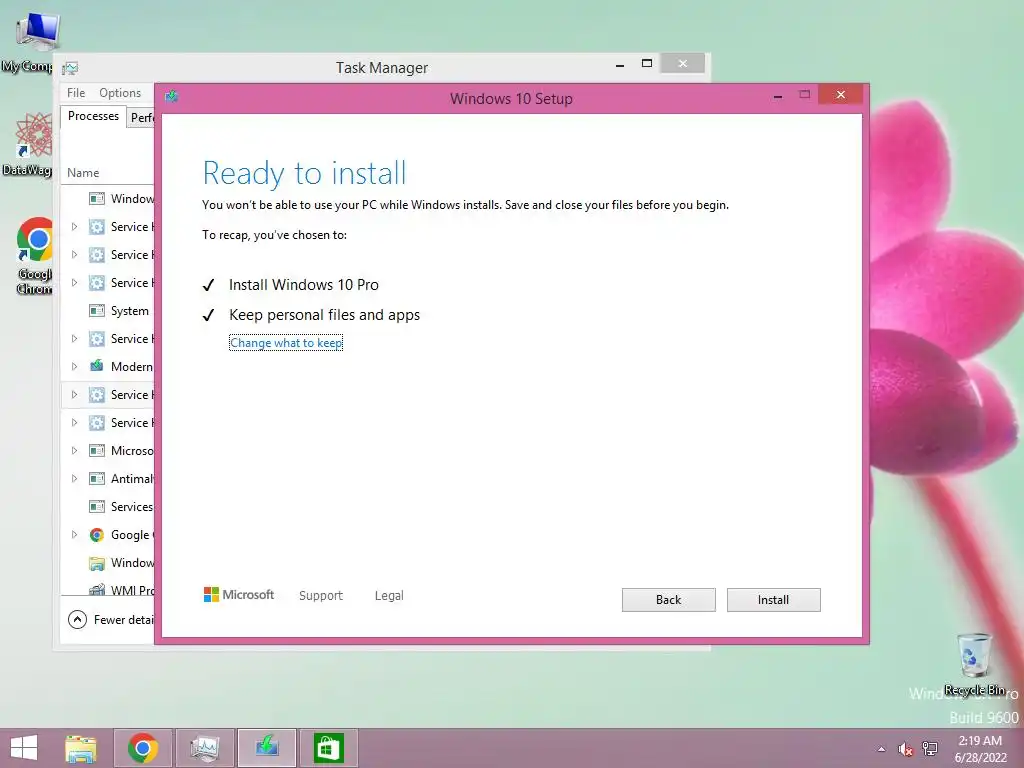Click the Microso process icon

click(97, 451)
